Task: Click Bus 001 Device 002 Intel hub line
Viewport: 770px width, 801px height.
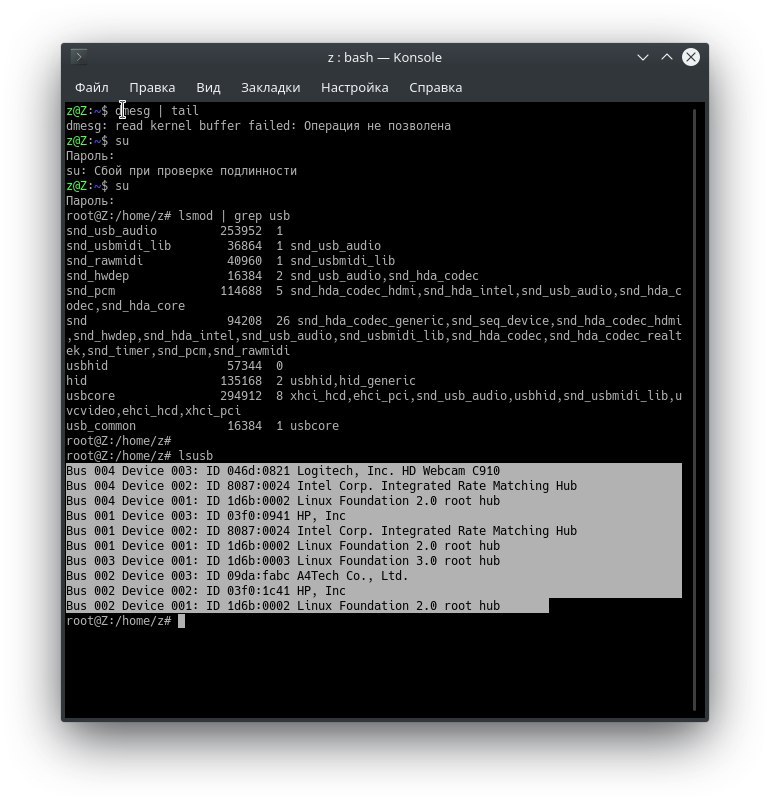Action: point(321,531)
